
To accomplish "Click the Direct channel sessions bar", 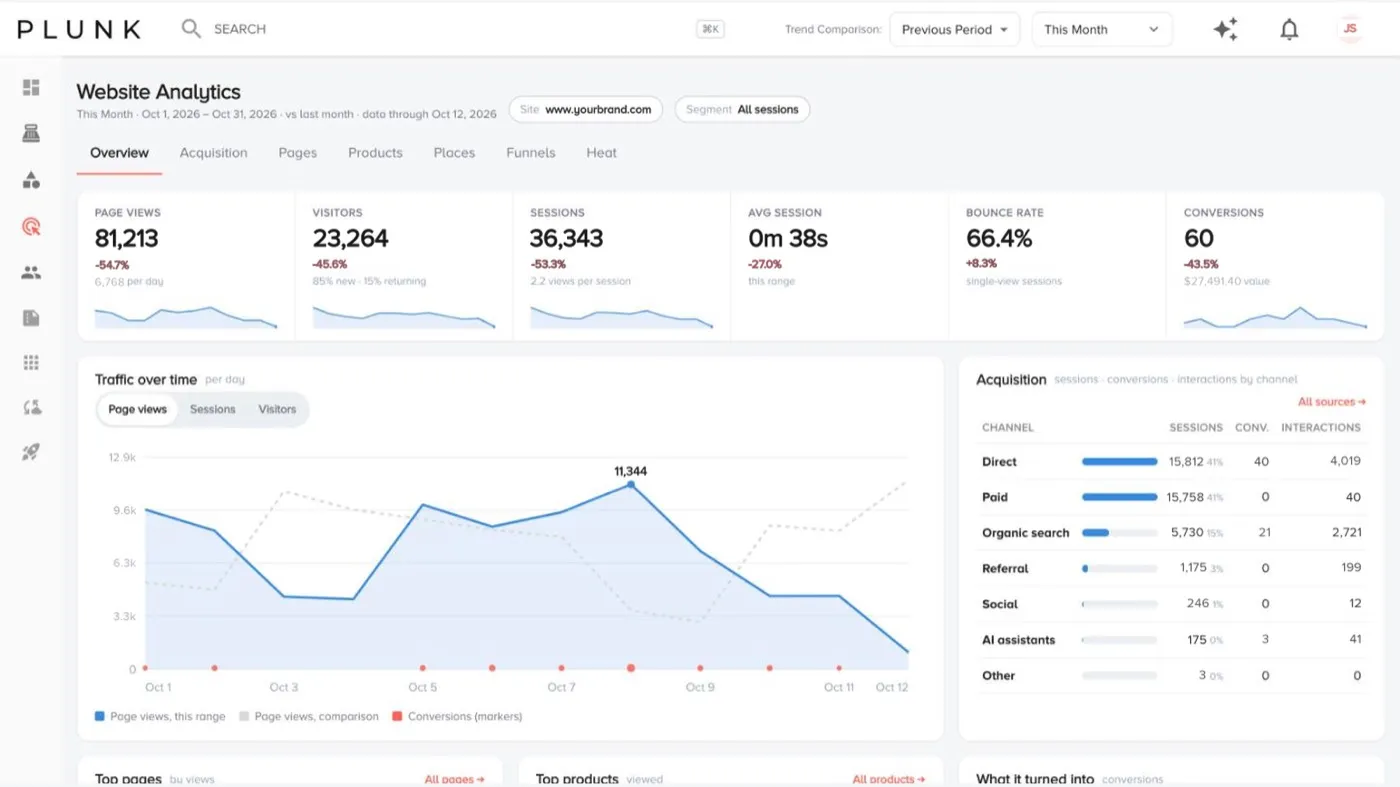I will click(x=1120, y=462).
